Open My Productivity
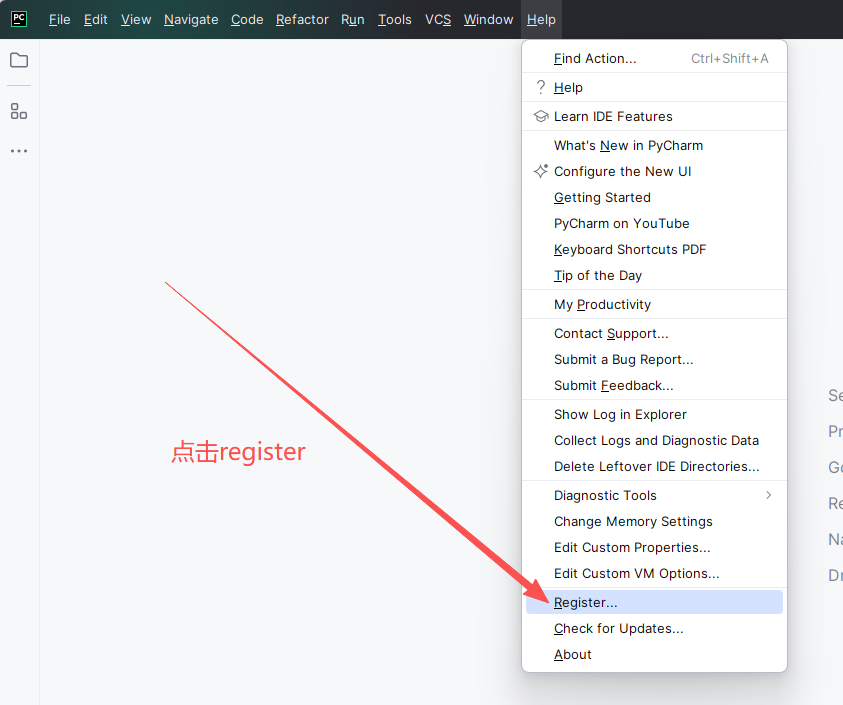This screenshot has width=843, height=705. pos(654,304)
